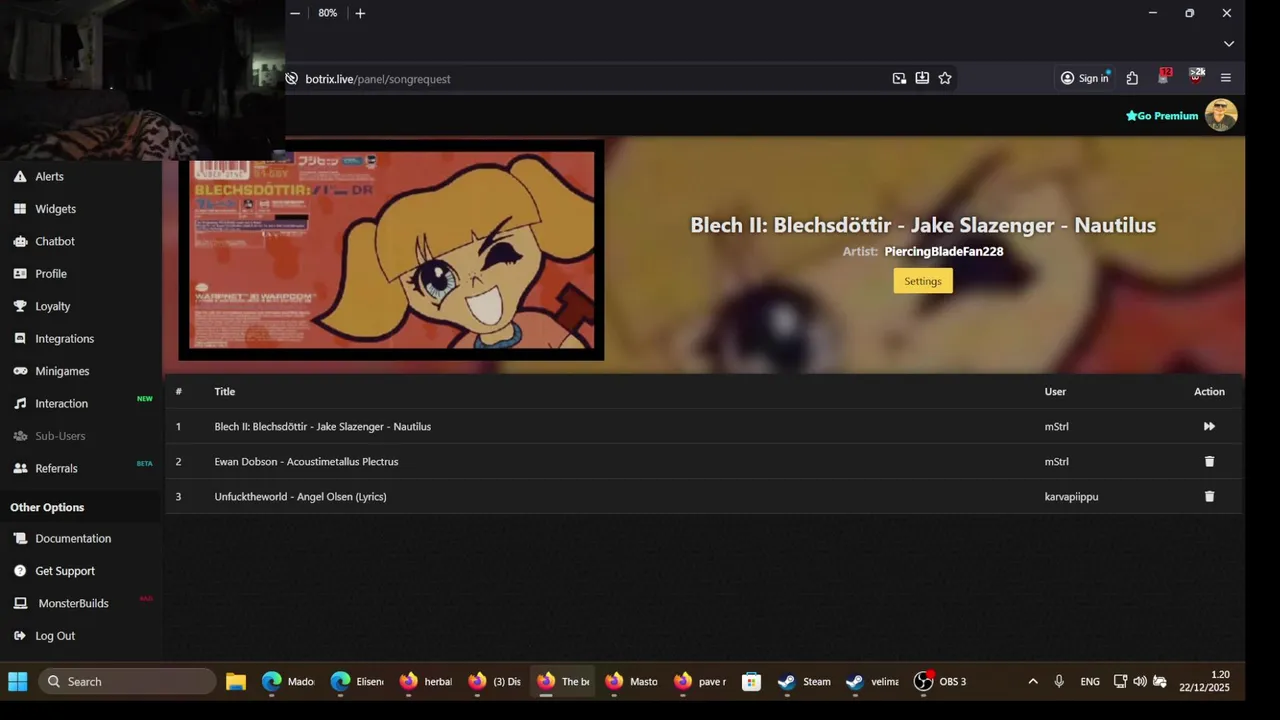1280x720 pixels.
Task: Click the 80% zoom level indicator
Action: tap(327, 13)
